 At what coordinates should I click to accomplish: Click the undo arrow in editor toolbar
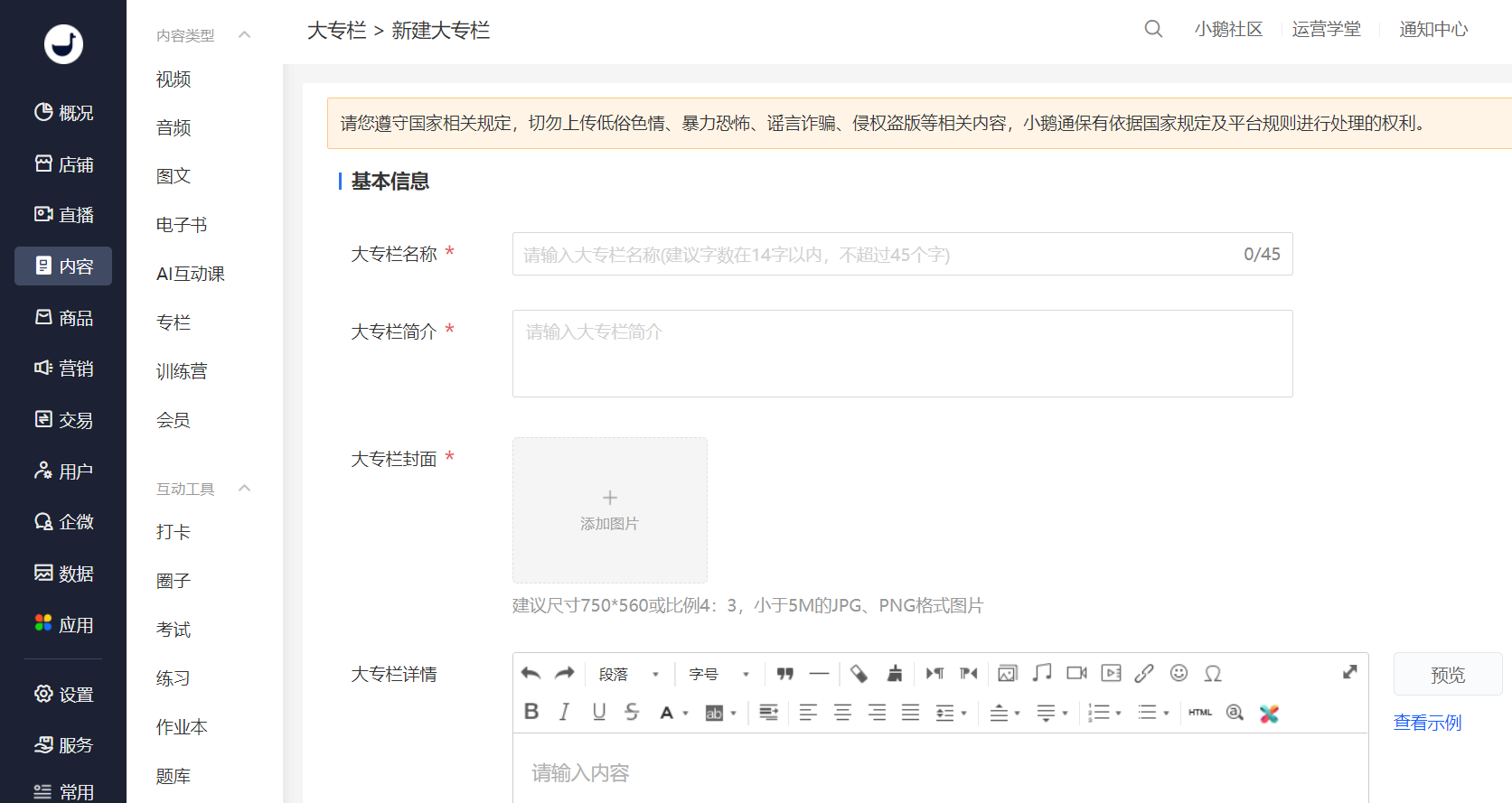(531, 674)
